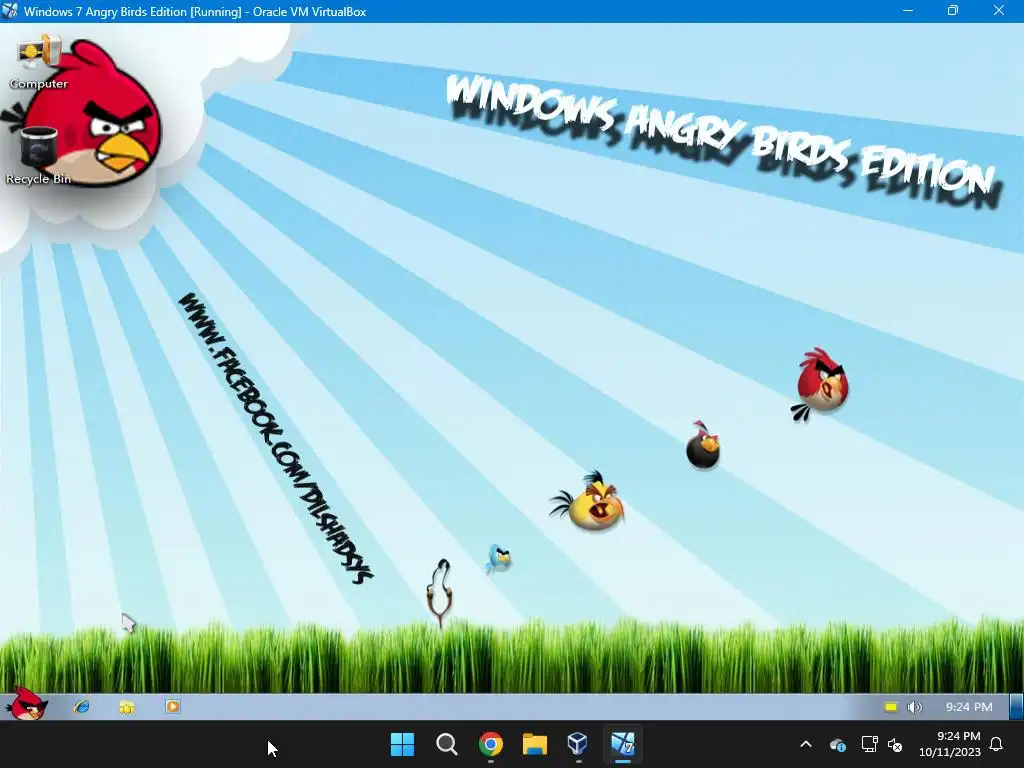Open the muted host volume icon
Viewport: 1024px width, 768px height.
[895, 744]
